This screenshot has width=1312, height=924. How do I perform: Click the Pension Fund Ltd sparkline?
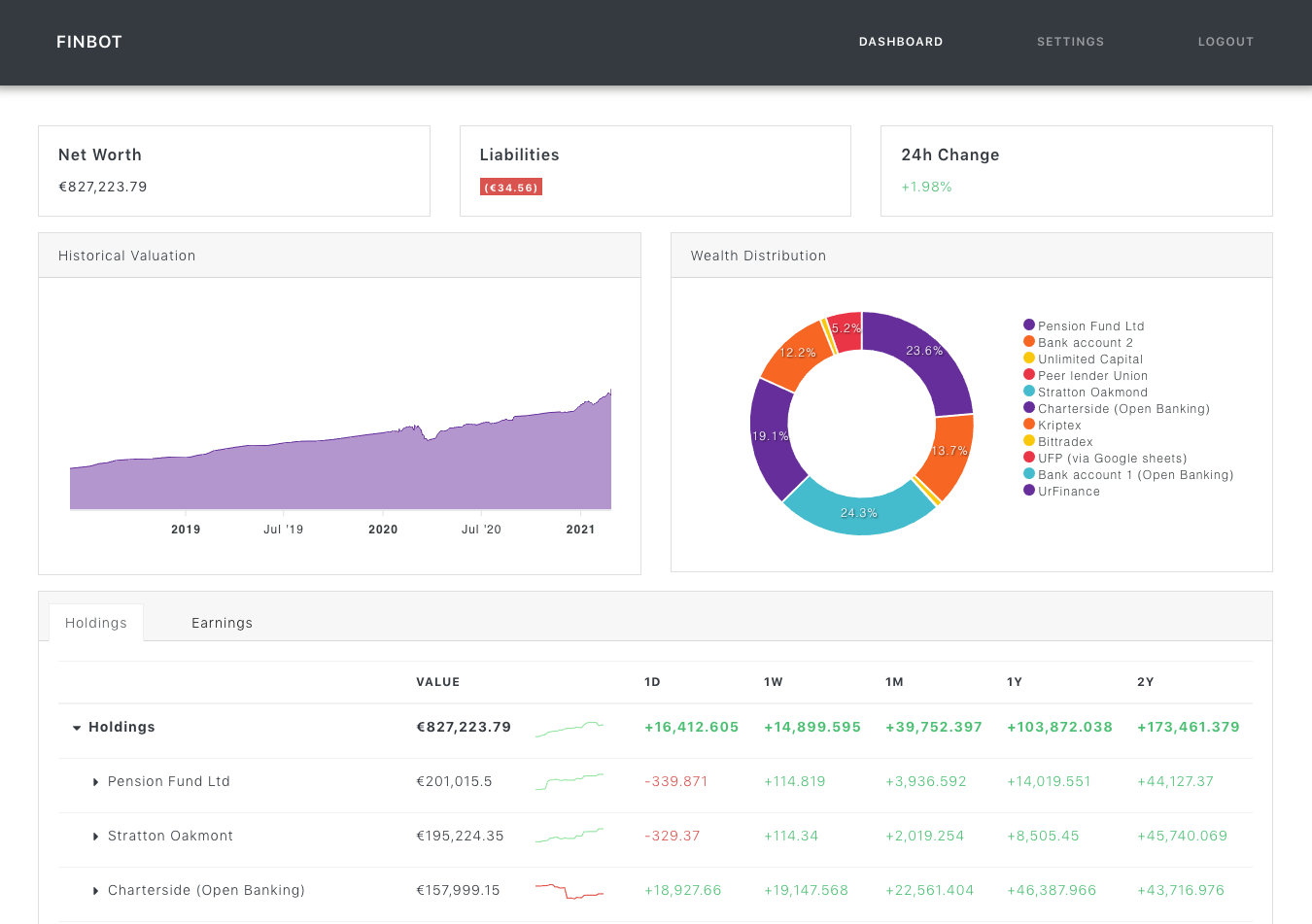pyautogui.click(x=569, y=781)
